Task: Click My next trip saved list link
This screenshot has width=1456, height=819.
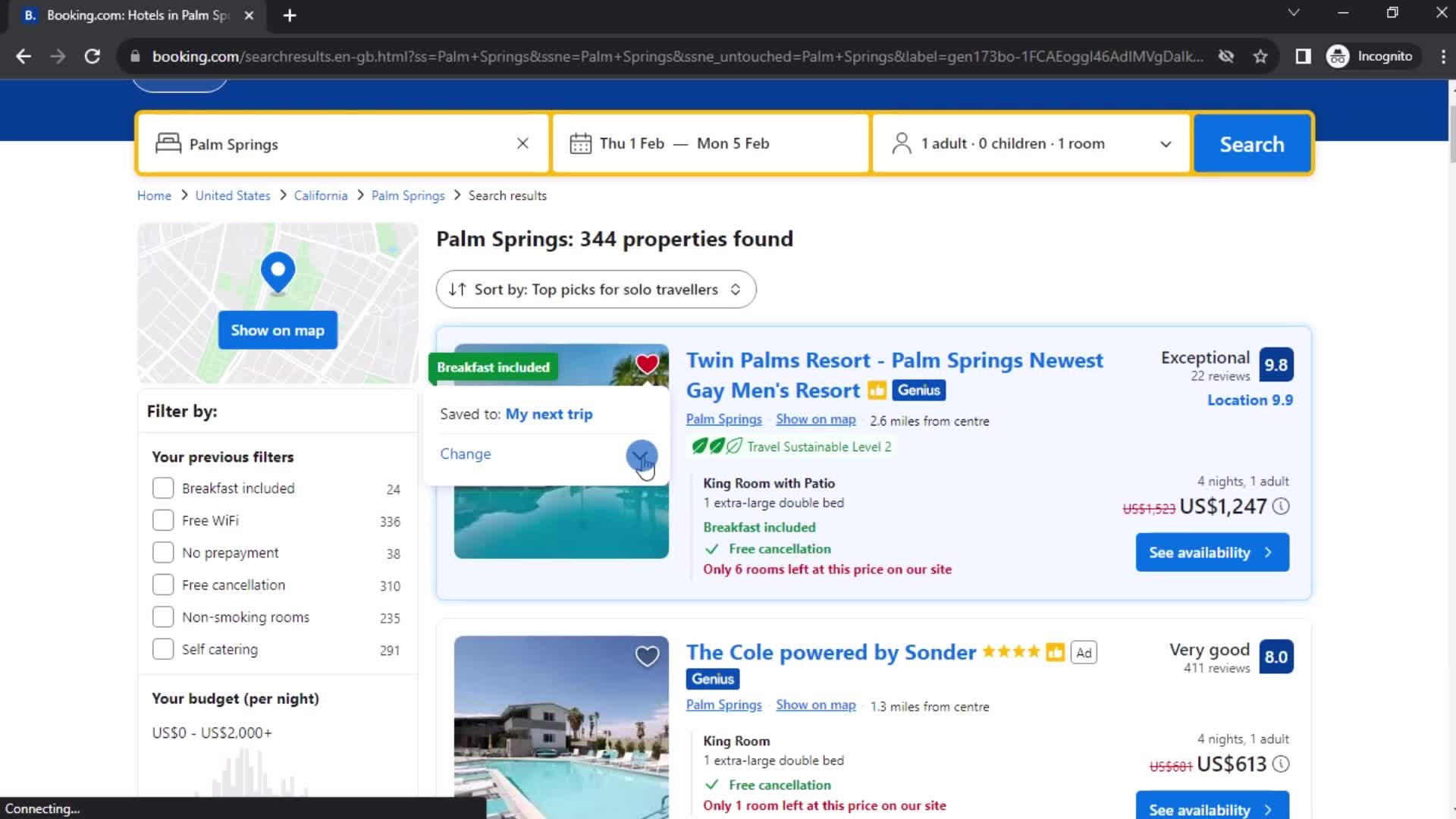Action: pos(548,413)
